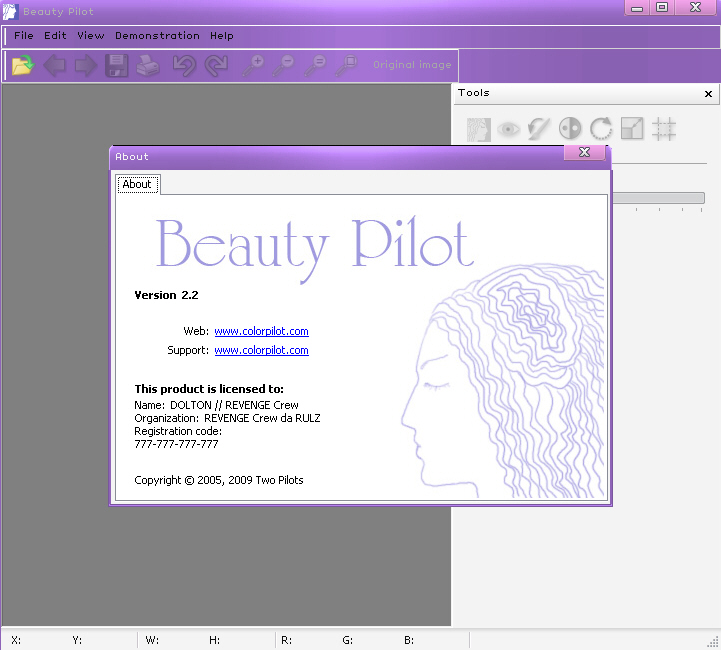Select the brush stroke tool in Tools panel
Viewport: 721px width, 650px height.
click(x=538, y=129)
